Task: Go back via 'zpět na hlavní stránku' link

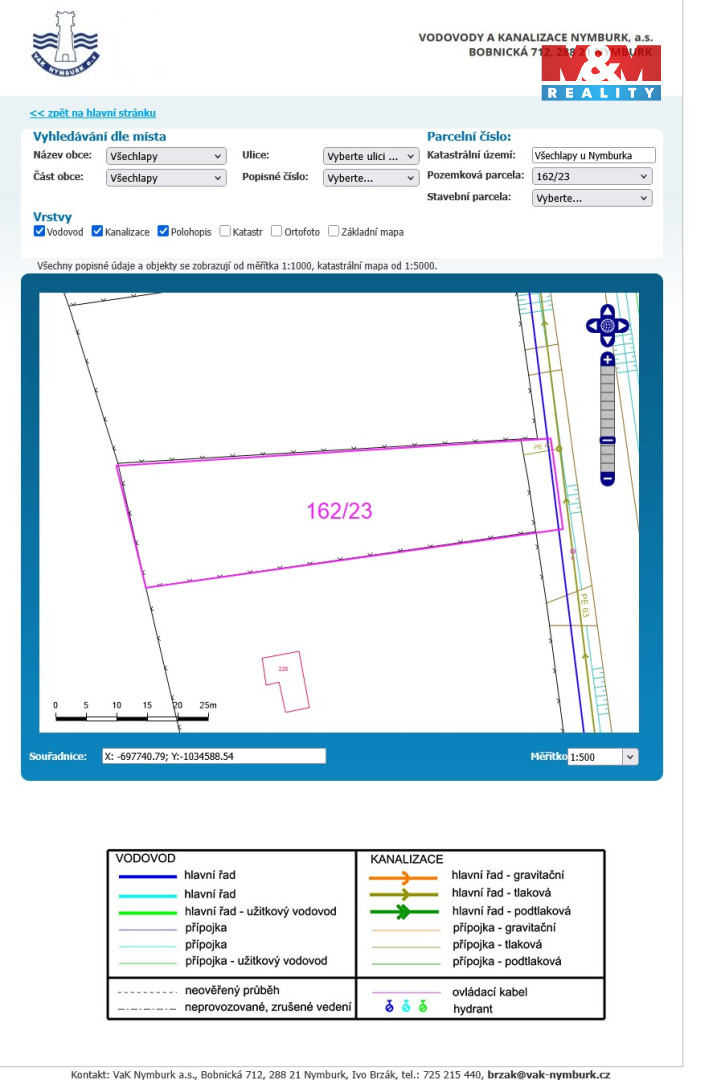Action: click(93, 114)
